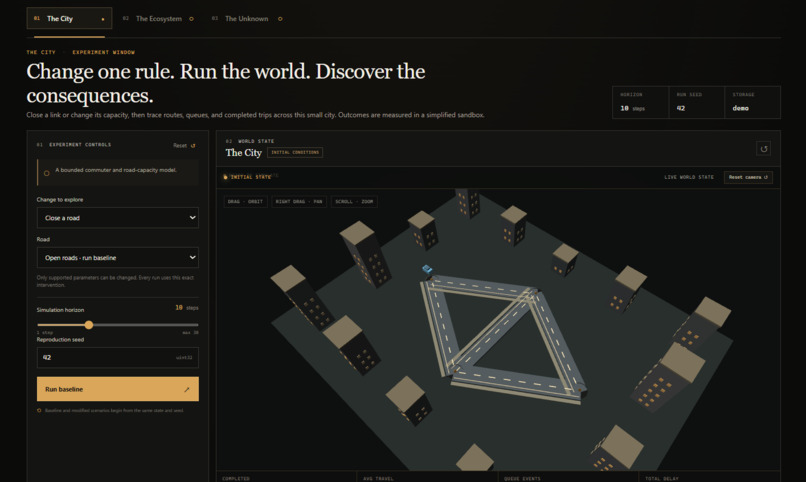806x482 pixels.
Task: Click the Simulation horizon slider handle
Action: click(x=89, y=325)
